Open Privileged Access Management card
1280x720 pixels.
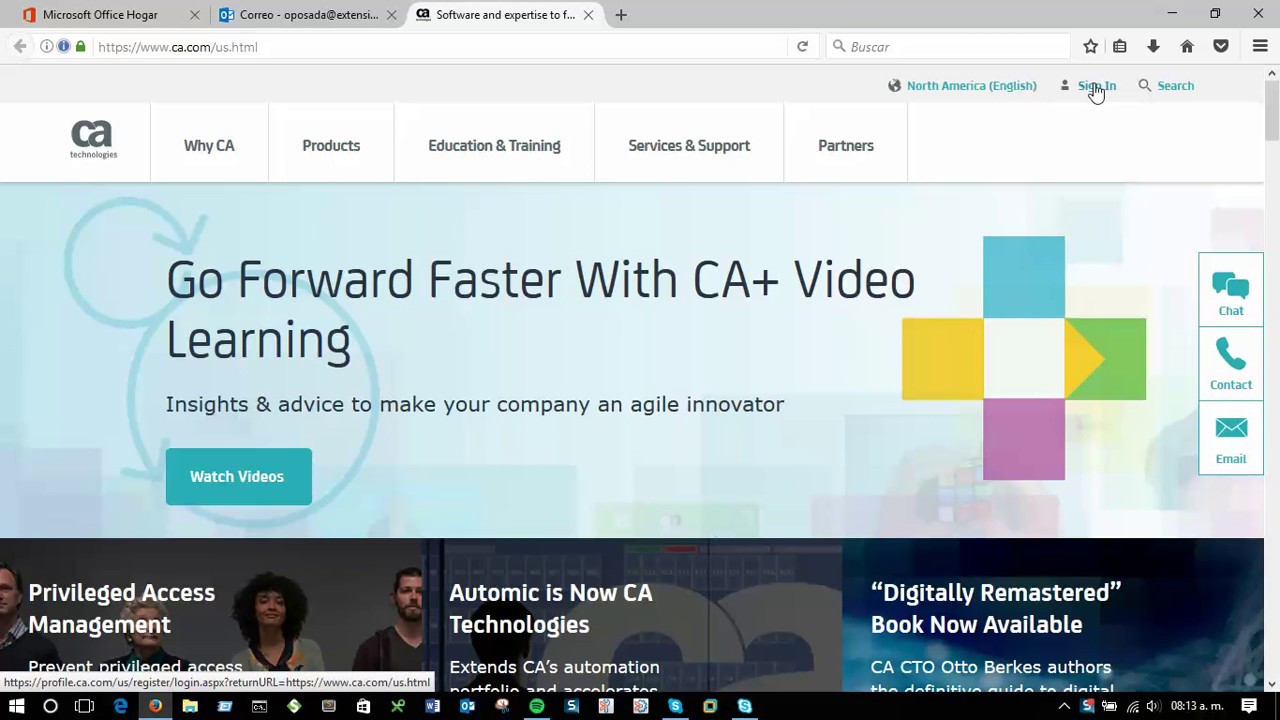click(210, 615)
